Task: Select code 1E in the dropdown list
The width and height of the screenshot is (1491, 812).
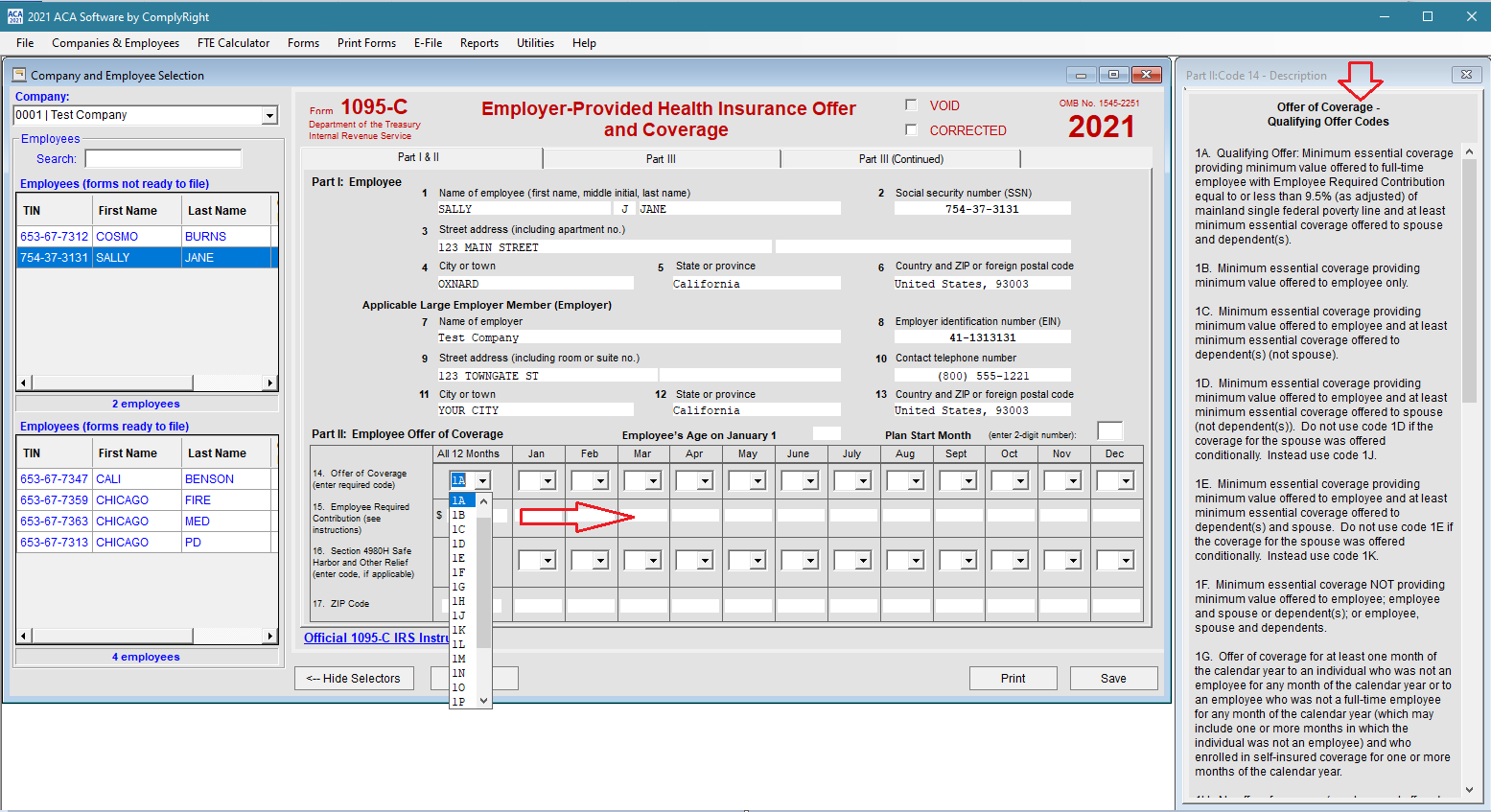Action: click(x=459, y=558)
